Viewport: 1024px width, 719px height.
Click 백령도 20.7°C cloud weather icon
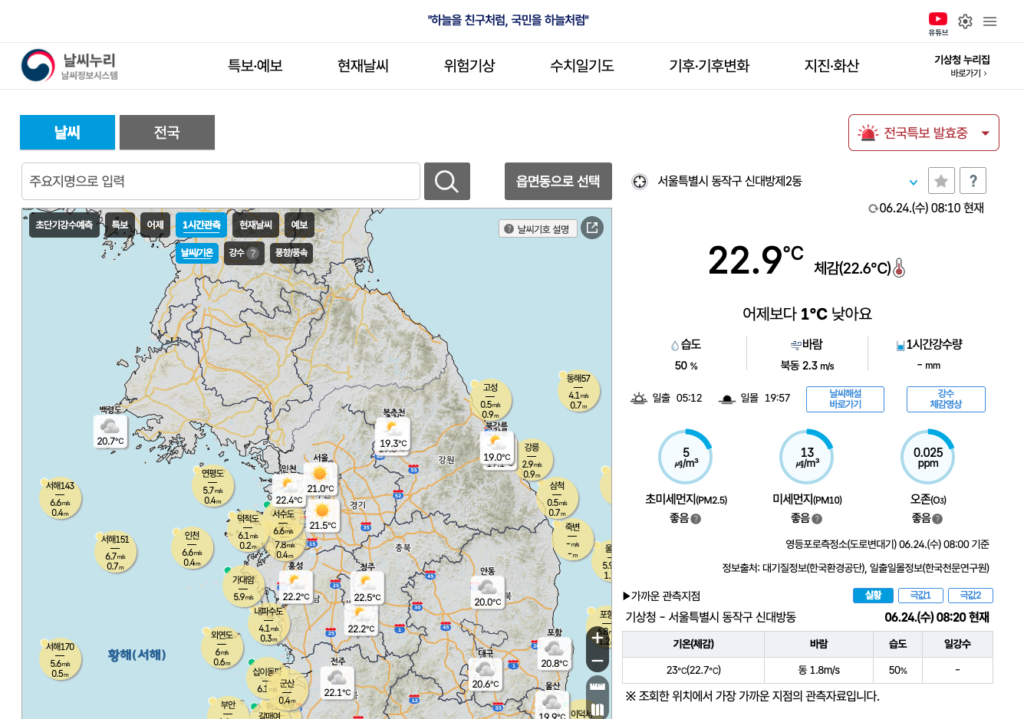point(110,426)
